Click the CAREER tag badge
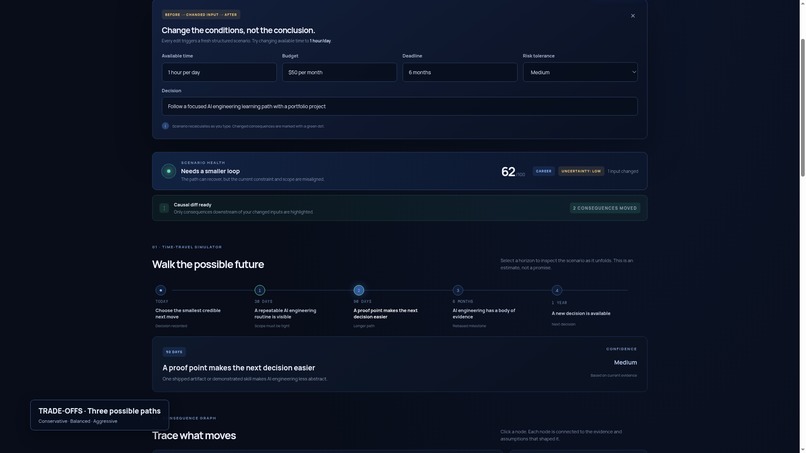Viewport: 806px width, 453px height. 543,171
